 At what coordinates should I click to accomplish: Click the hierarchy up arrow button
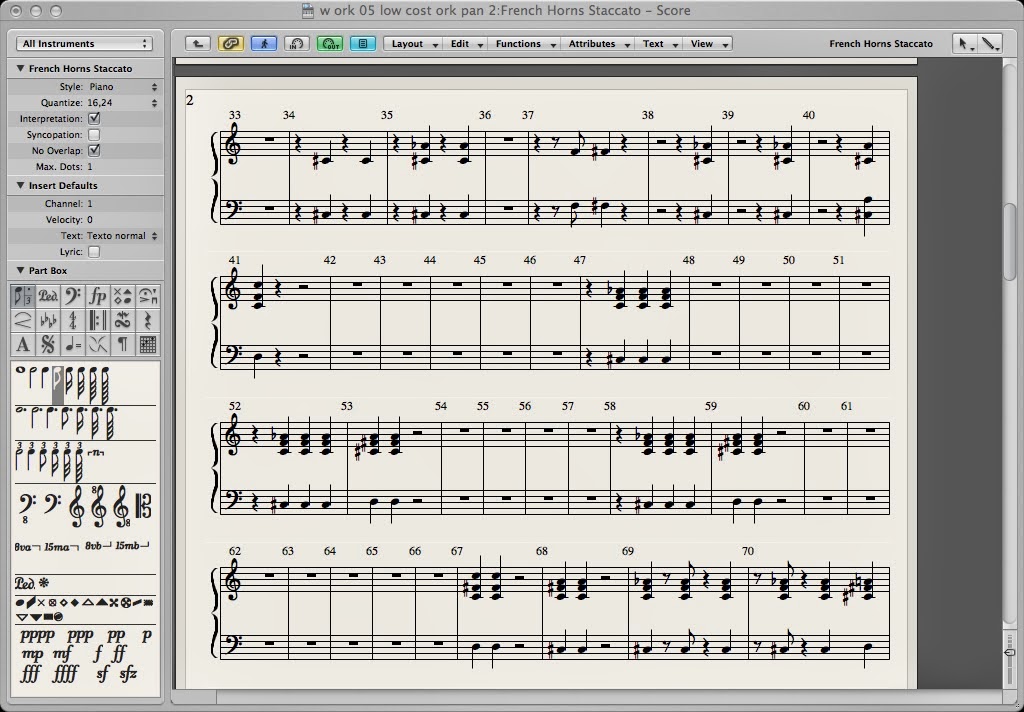(x=197, y=44)
